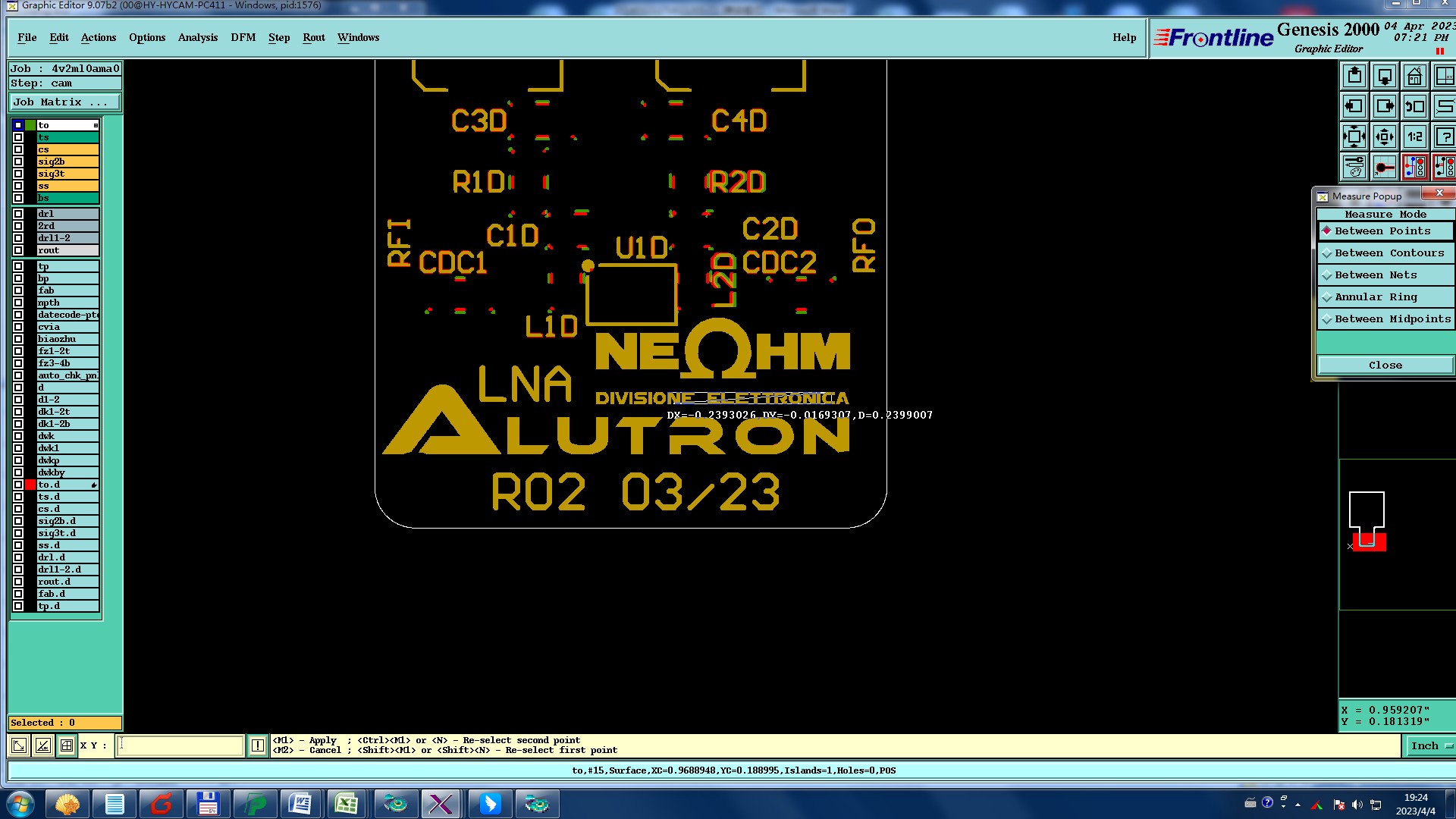Open Microsoft Word from taskbar
This screenshot has height=819, width=1456.
[300, 804]
